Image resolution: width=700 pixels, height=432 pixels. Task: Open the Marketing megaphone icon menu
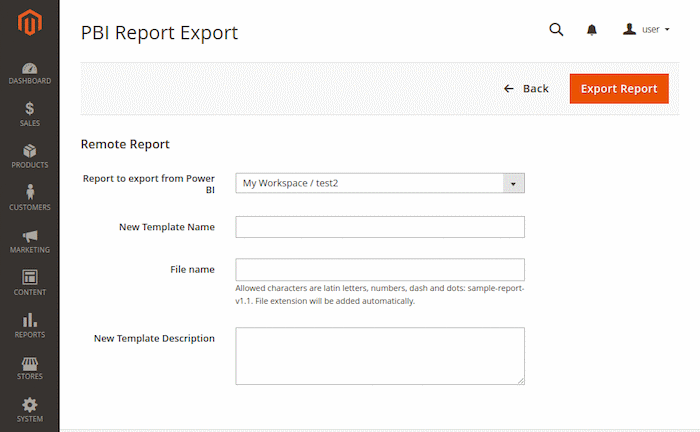click(x=29, y=241)
